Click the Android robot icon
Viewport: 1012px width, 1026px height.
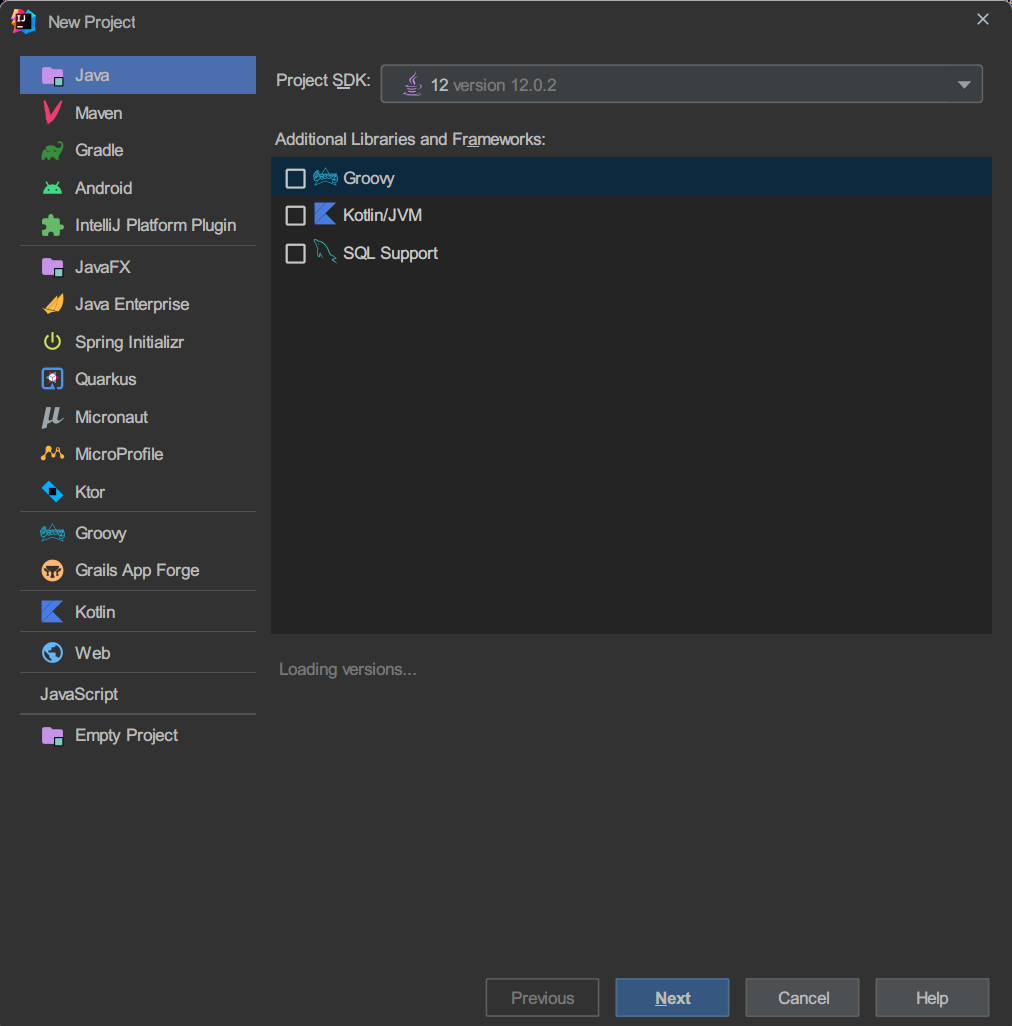[x=52, y=188]
